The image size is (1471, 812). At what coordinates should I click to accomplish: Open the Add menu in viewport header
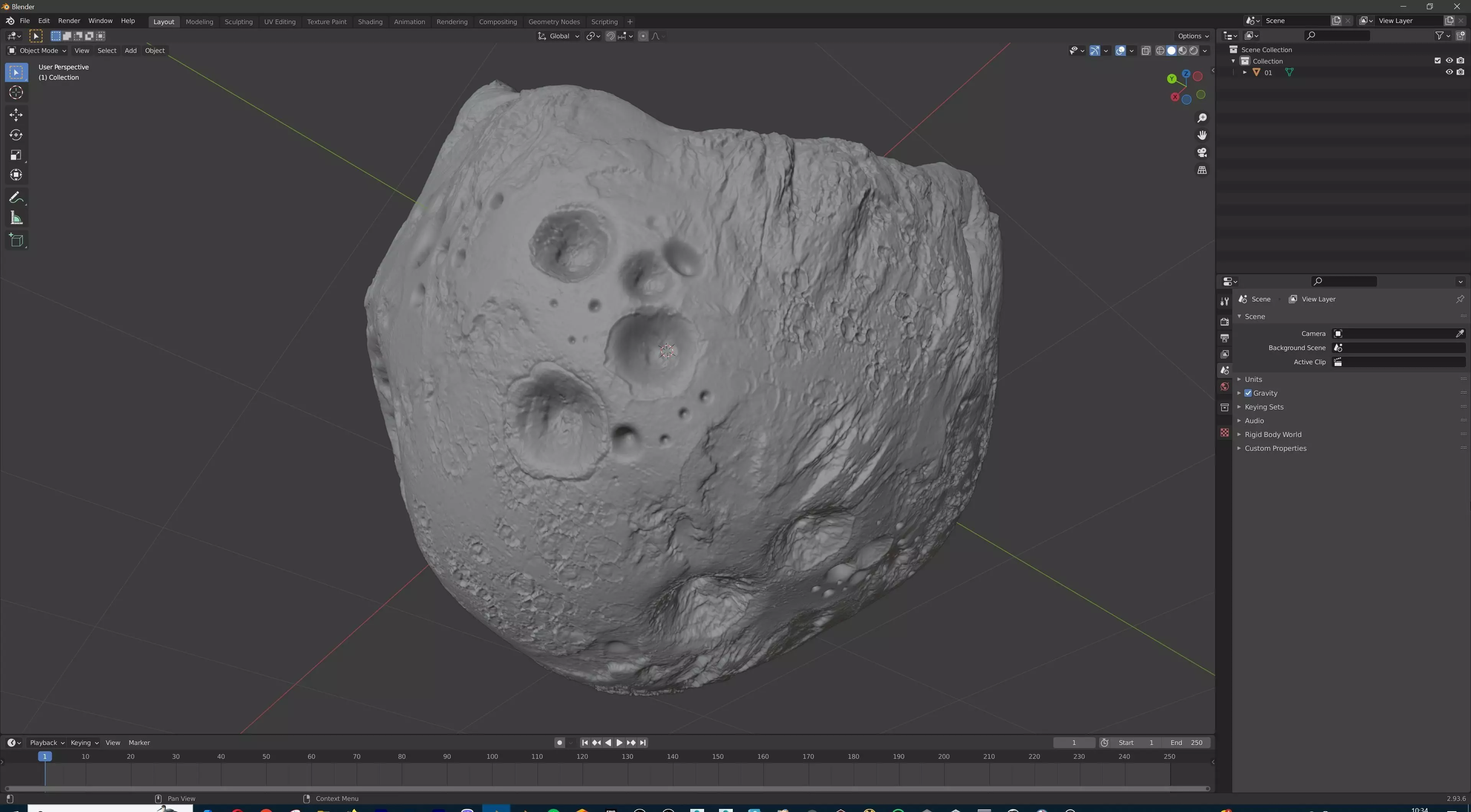[130, 51]
